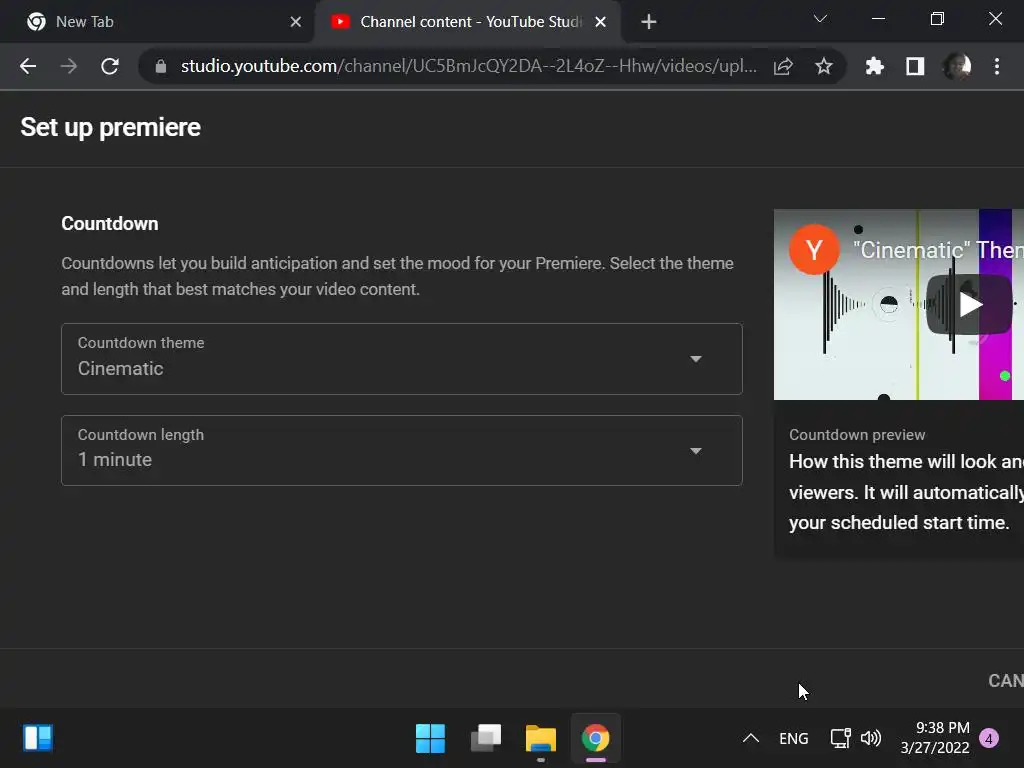Close the New Tab tab
This screenshot has height=768, width=1024.
coord(296,22)
